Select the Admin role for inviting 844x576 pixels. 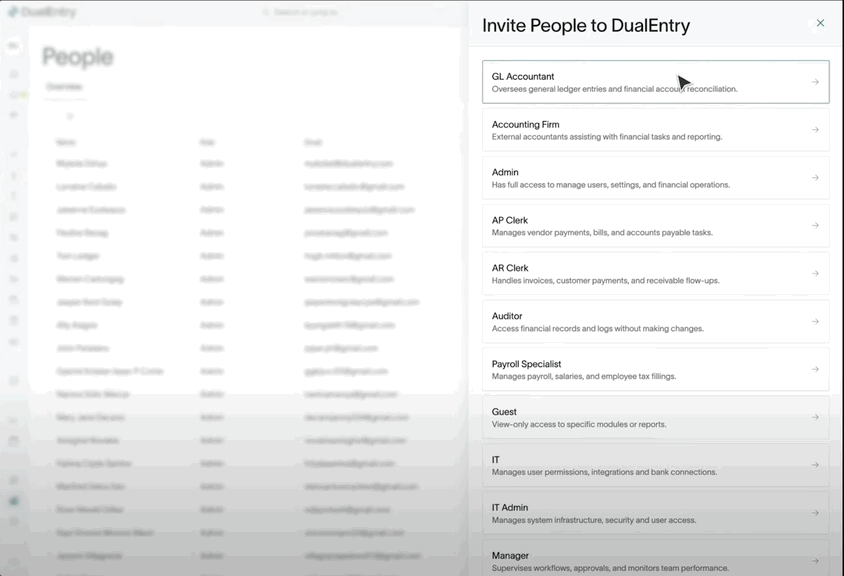[x=655, y=178]
